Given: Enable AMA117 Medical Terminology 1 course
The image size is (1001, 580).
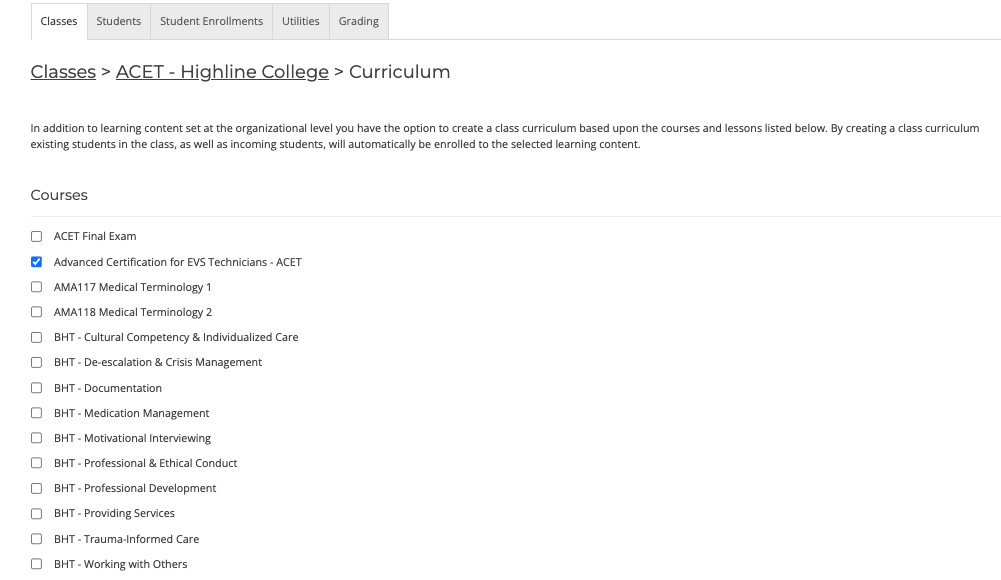Looking at the screenshot, I should coord(36,287).
